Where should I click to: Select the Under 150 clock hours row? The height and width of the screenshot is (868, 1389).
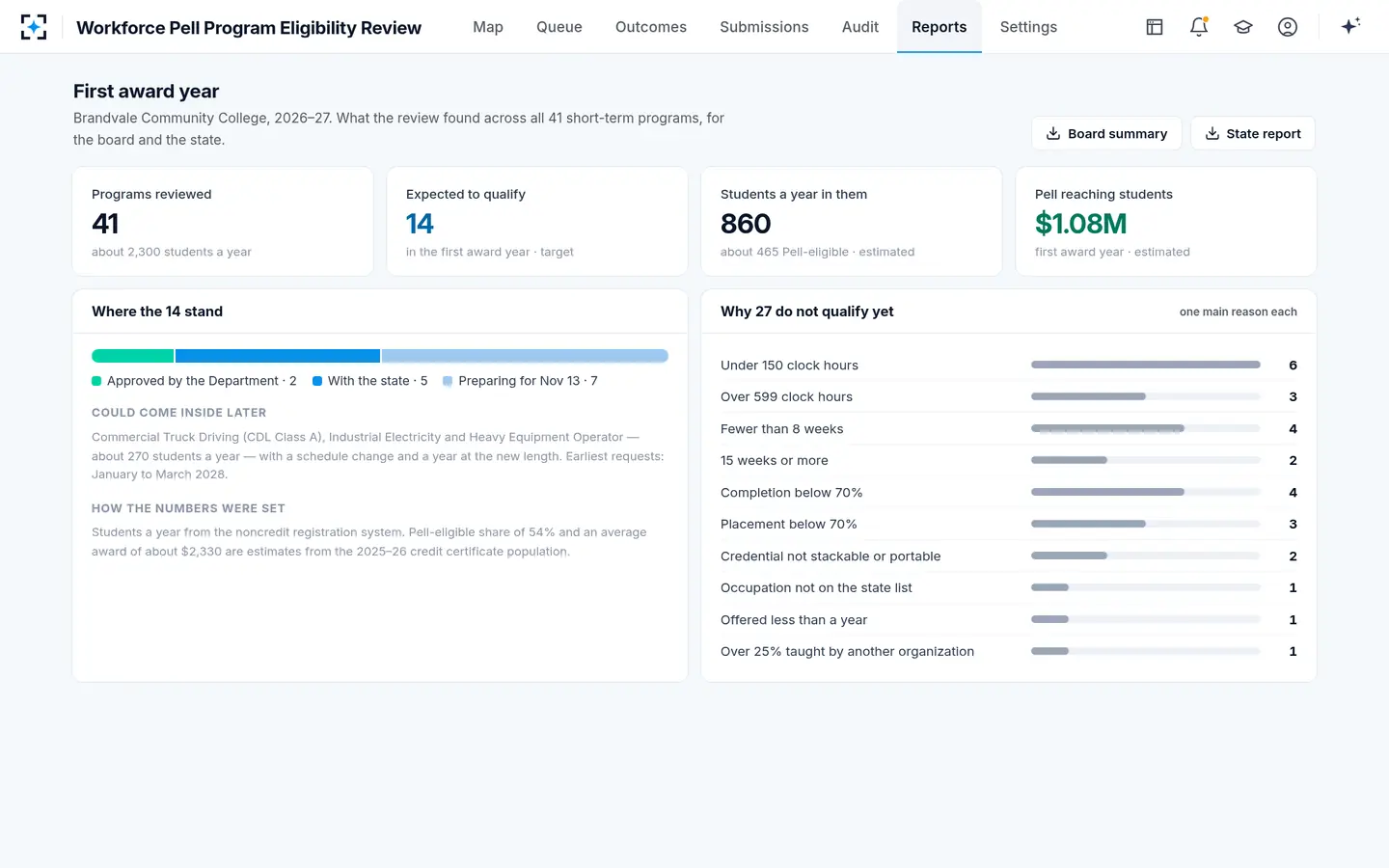[x=1009, y=365]
